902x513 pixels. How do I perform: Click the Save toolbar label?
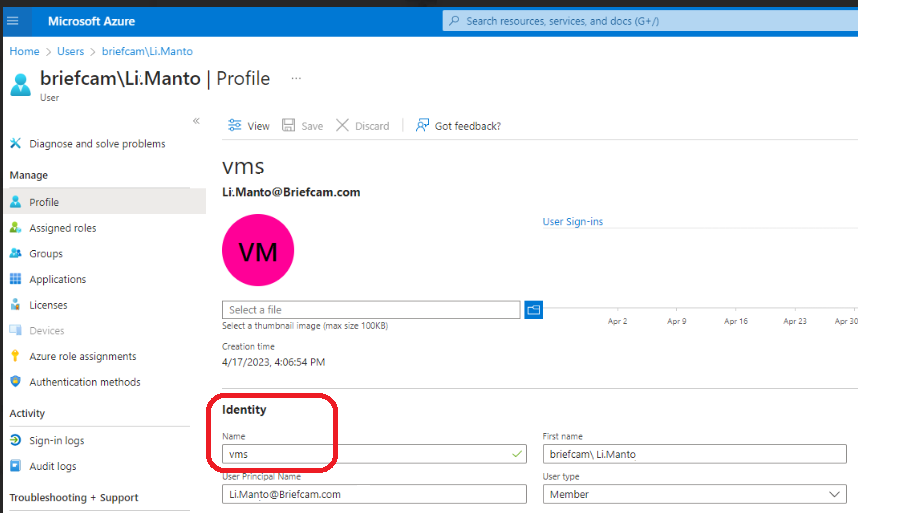(312, 126)
